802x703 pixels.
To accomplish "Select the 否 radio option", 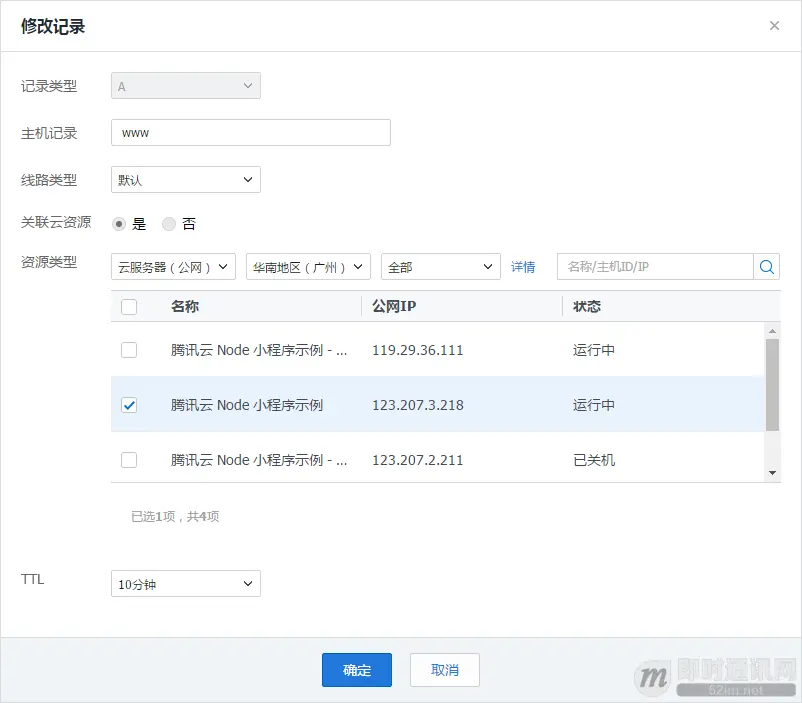I will [x=168, y=224].
